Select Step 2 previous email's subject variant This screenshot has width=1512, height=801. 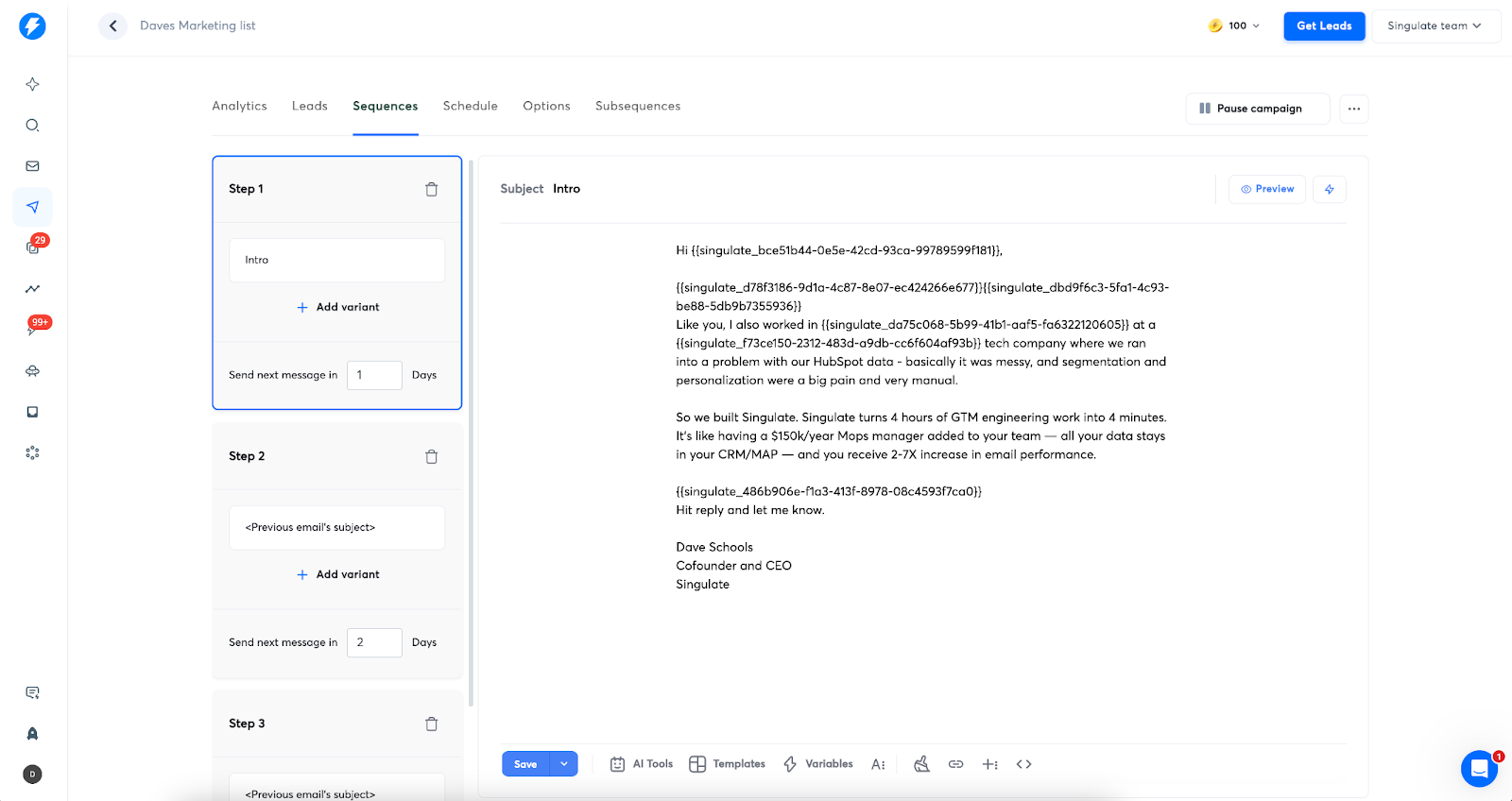click(336, 527)
